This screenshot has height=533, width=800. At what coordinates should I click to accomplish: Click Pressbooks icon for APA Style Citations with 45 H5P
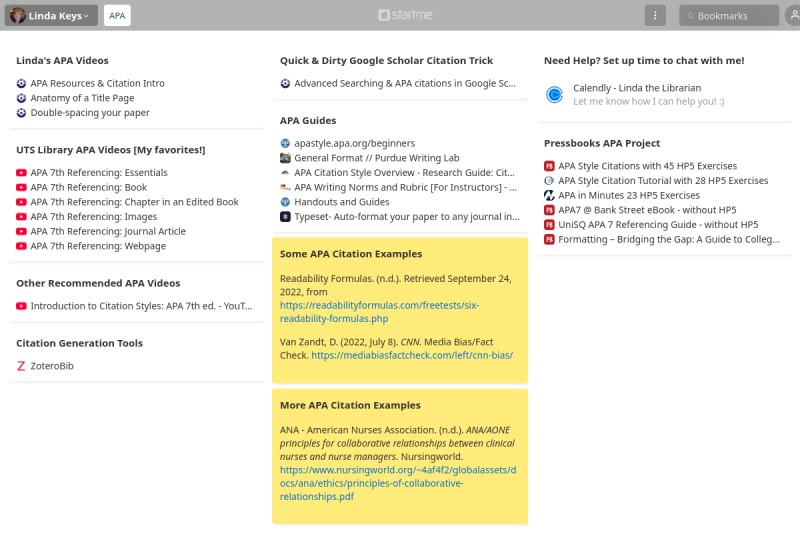pos(549,166)
